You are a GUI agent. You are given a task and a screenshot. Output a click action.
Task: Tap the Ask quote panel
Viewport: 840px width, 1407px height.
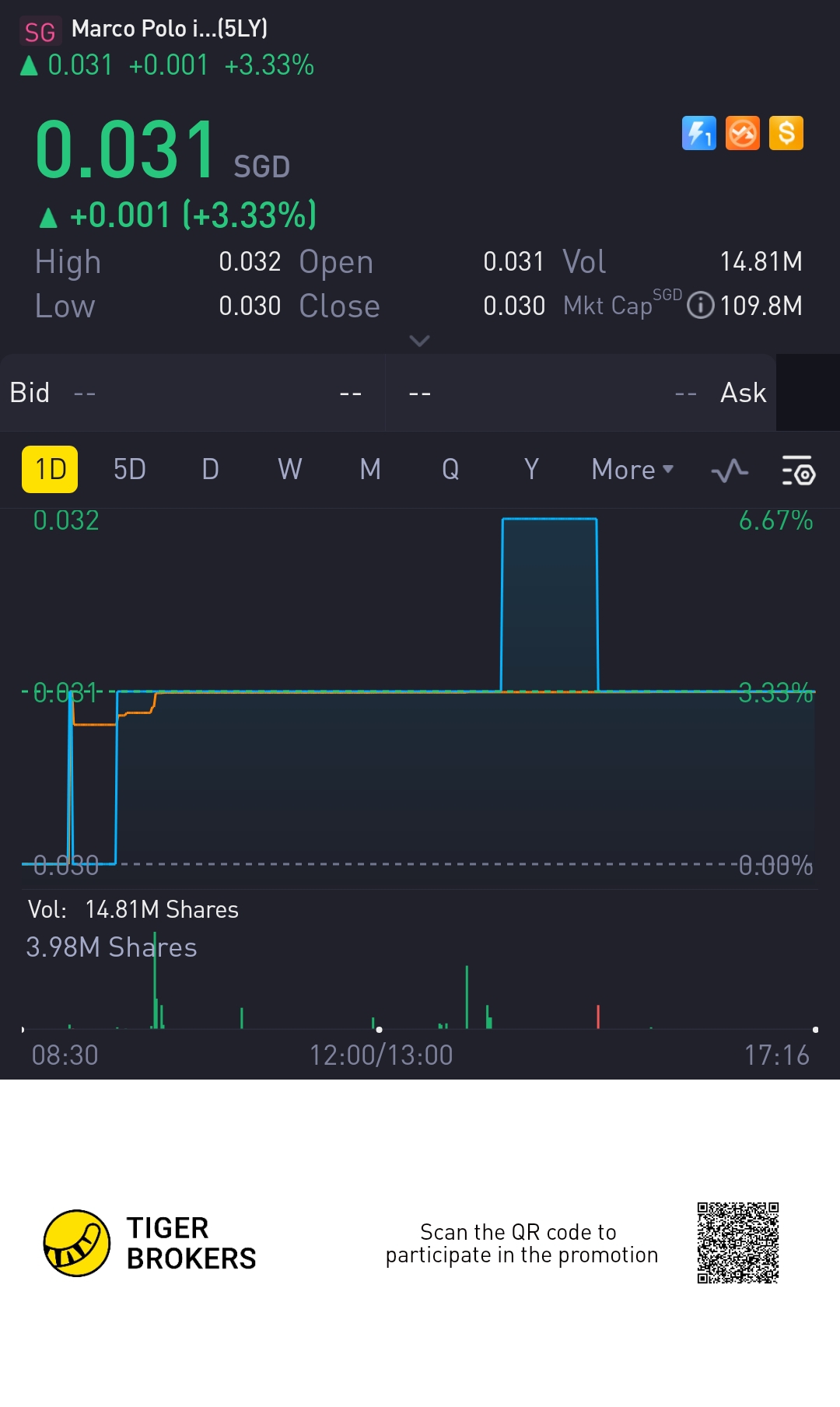click(581, 393)
